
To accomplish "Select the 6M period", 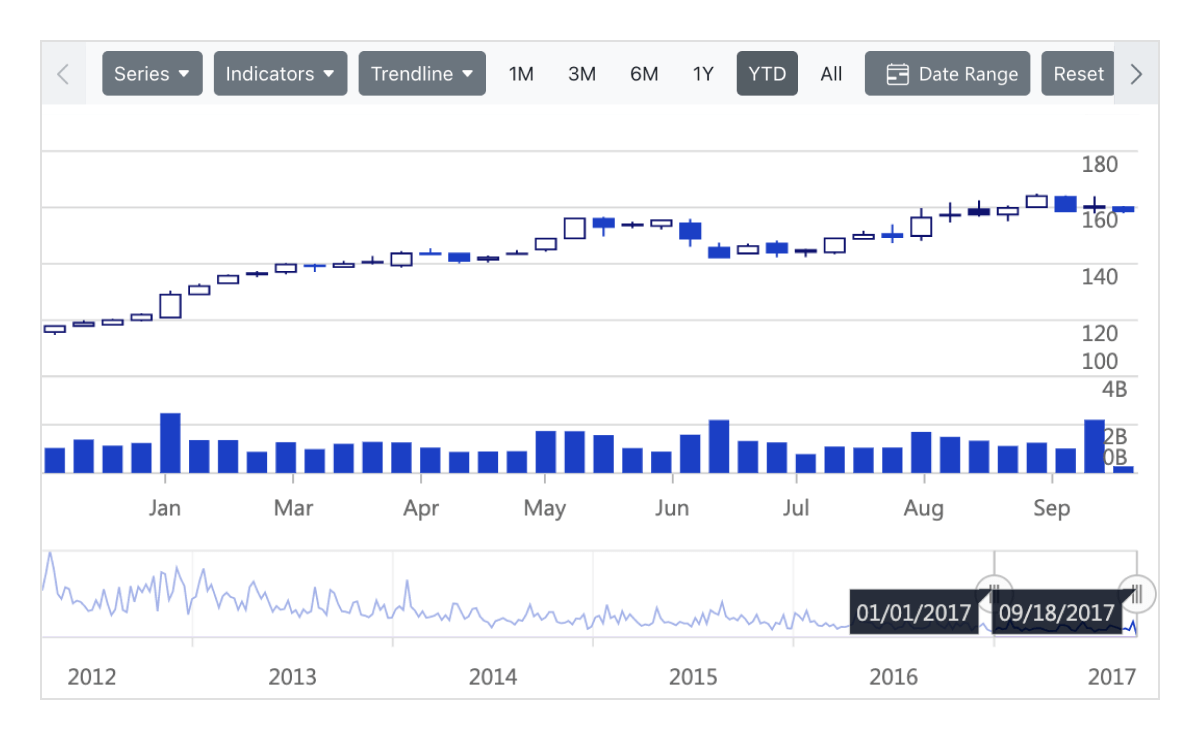I will click(644, 73).
